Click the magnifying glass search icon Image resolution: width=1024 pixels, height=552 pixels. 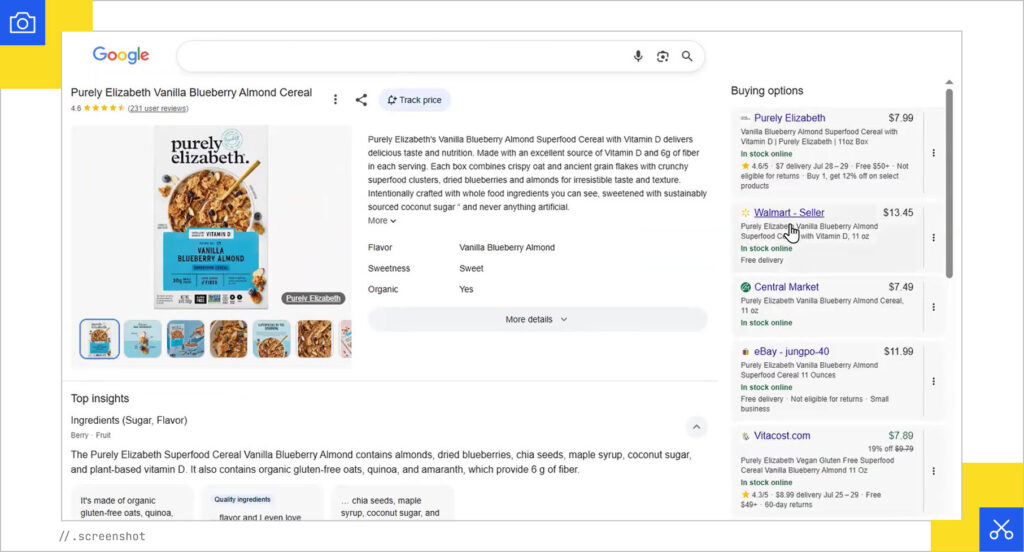pos(687,56)
